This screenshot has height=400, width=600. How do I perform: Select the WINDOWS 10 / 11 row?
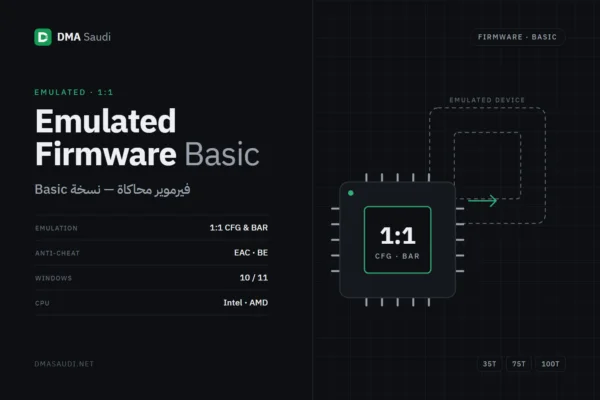(x=152, y=278)
